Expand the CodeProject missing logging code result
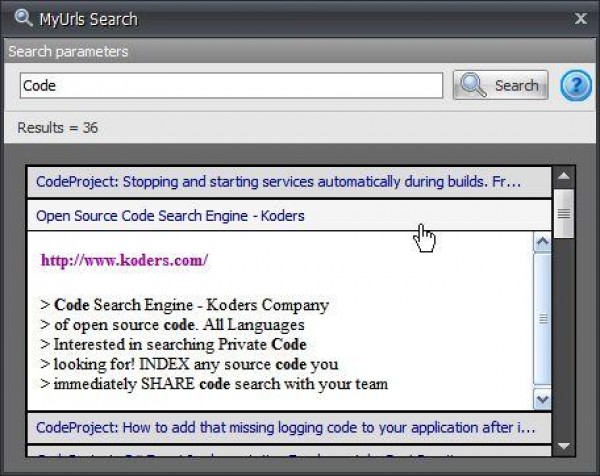The width and height of the screenshot is (600, 476). [289, 427]
